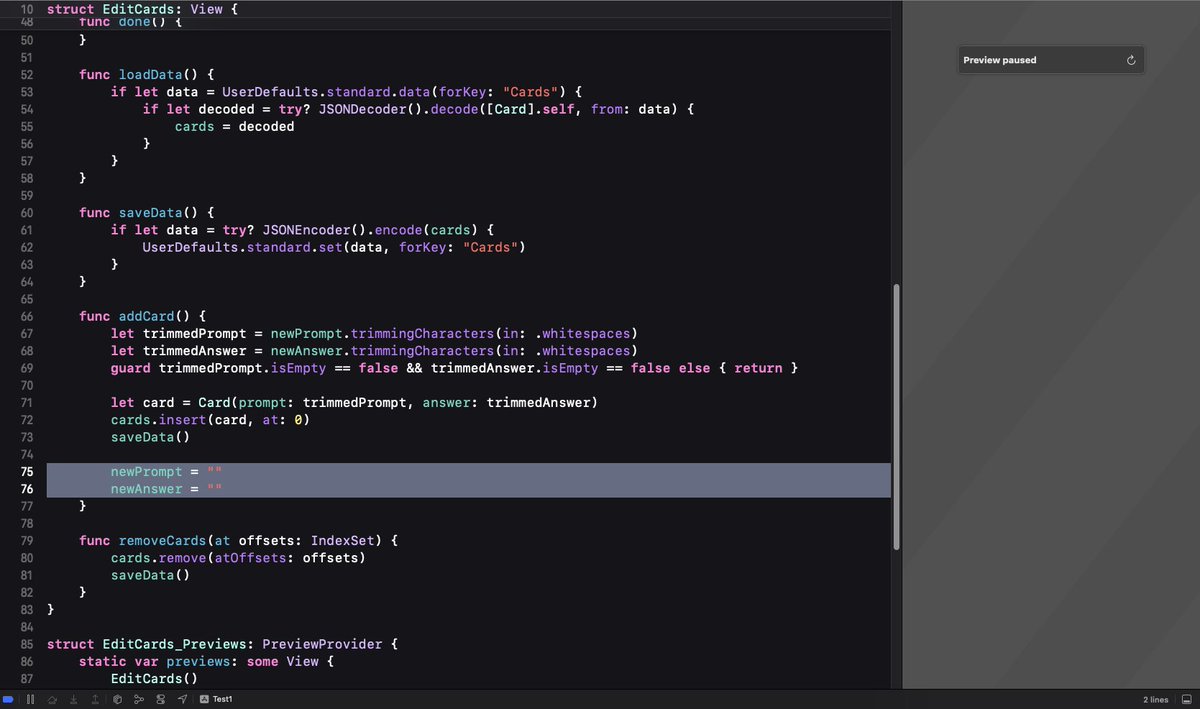Click 'static var previews' on line 86
This screenshot has width=1200, height=709.
click(155, 661)
